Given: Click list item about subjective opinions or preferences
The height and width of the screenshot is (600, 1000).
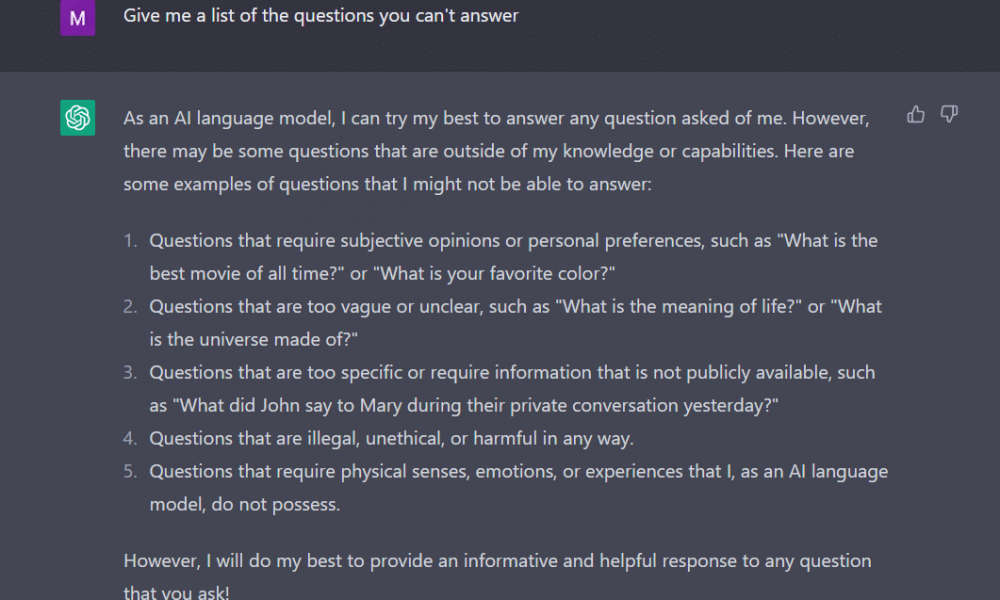Looking at the screenshot, I should (x=513, y=257).
